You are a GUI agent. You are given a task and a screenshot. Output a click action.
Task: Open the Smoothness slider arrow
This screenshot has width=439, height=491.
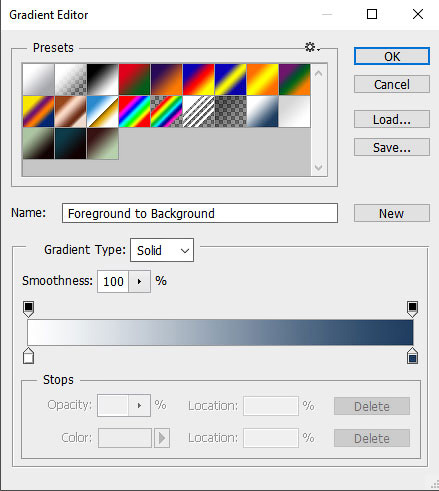point(139,282)
